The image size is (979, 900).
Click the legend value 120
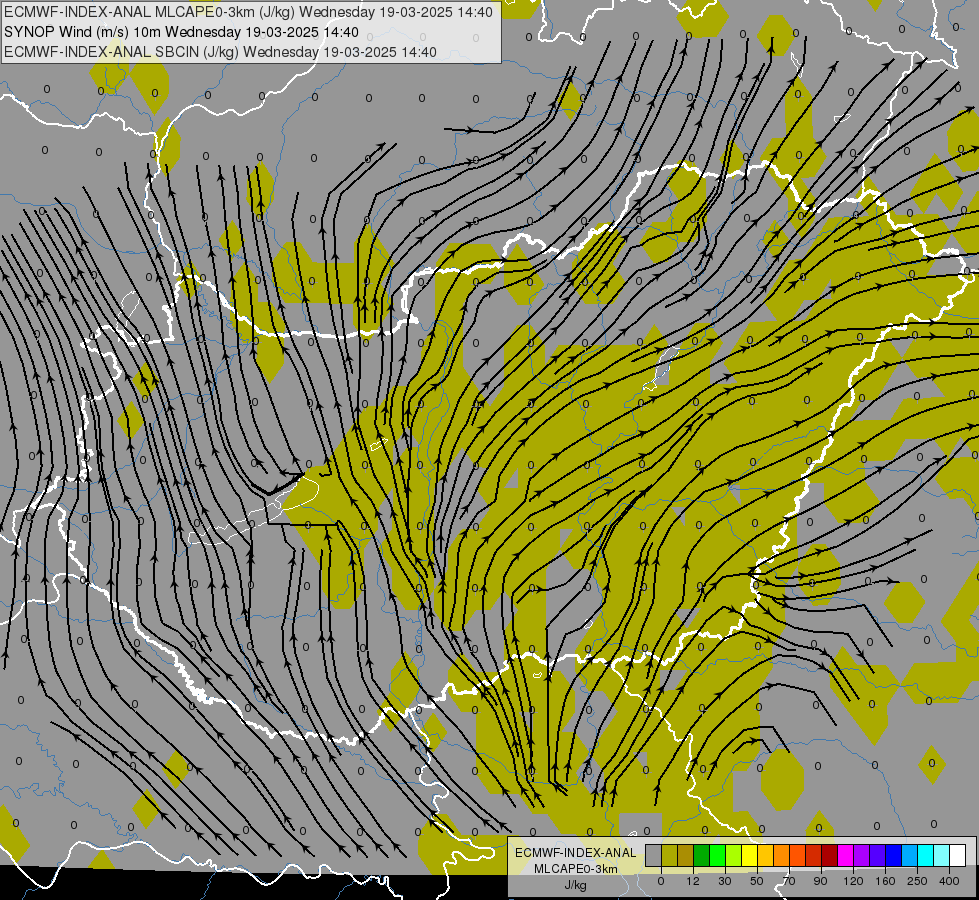click(x=854, y=881)
